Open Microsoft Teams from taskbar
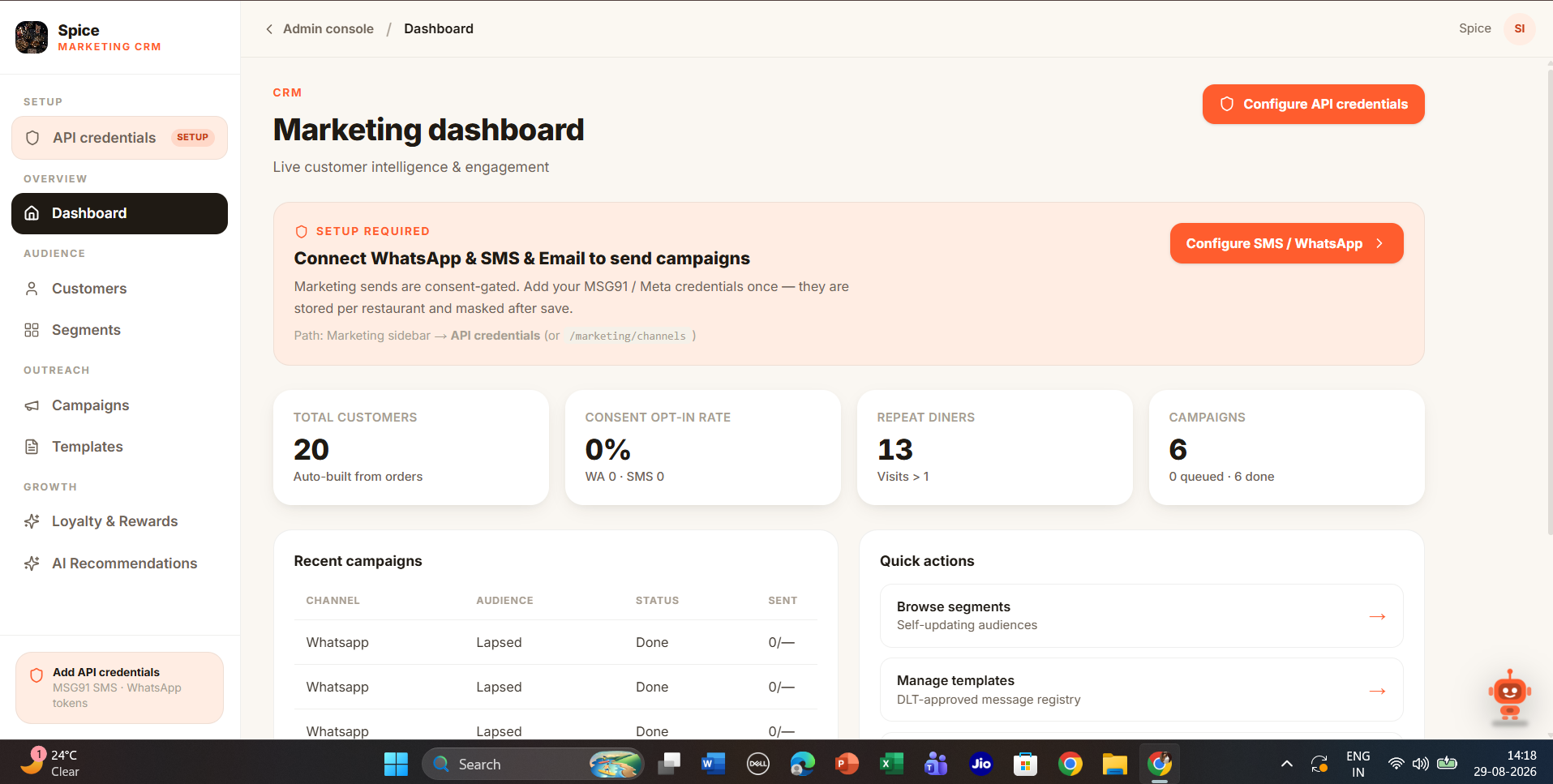Image resolution: width=1553 pixels, height=784 pixels. point(936,764)
